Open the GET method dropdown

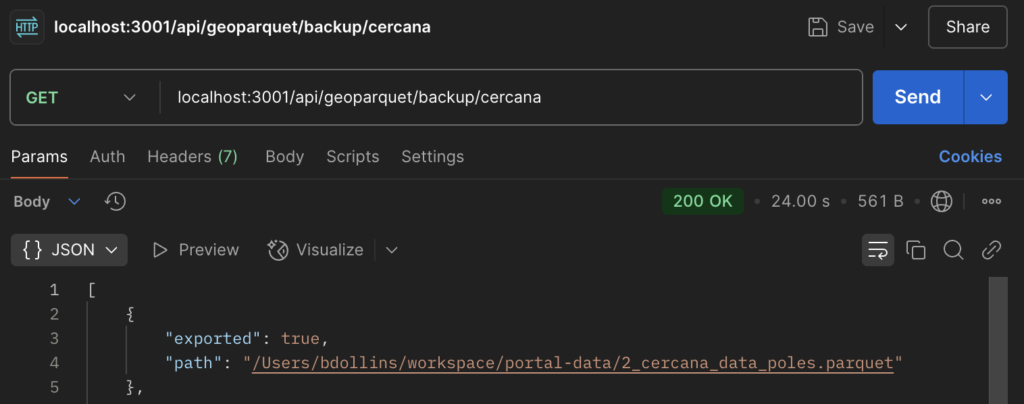point(80,97)
